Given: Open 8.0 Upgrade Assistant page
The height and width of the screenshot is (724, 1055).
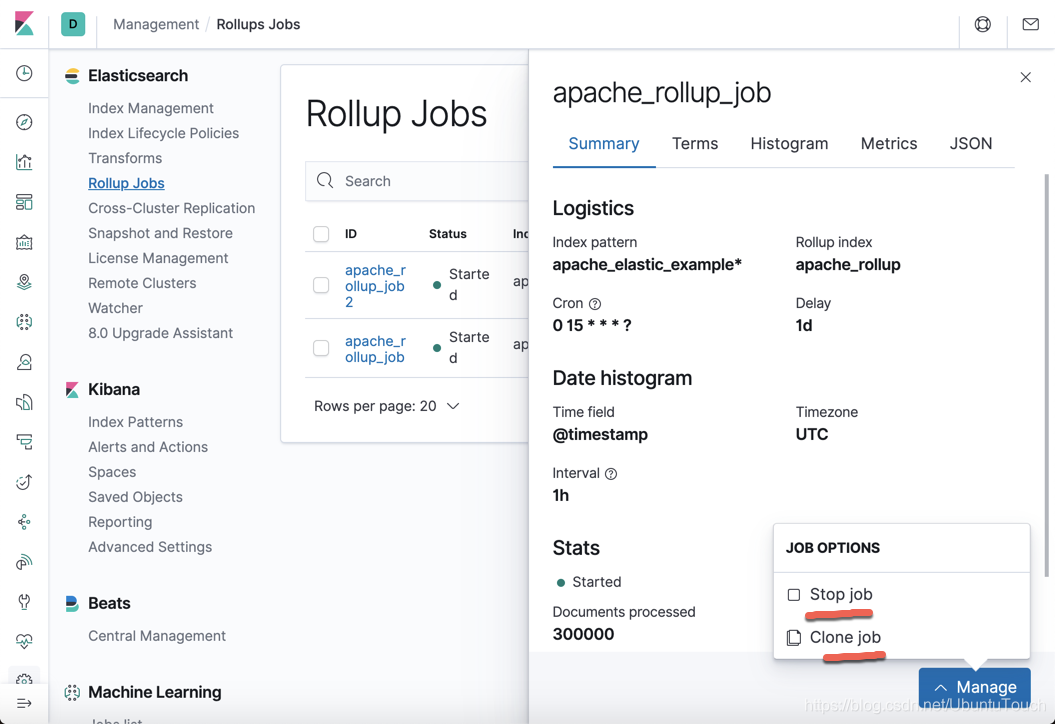Looking at the screenshot, I should [x=160, y=333].
